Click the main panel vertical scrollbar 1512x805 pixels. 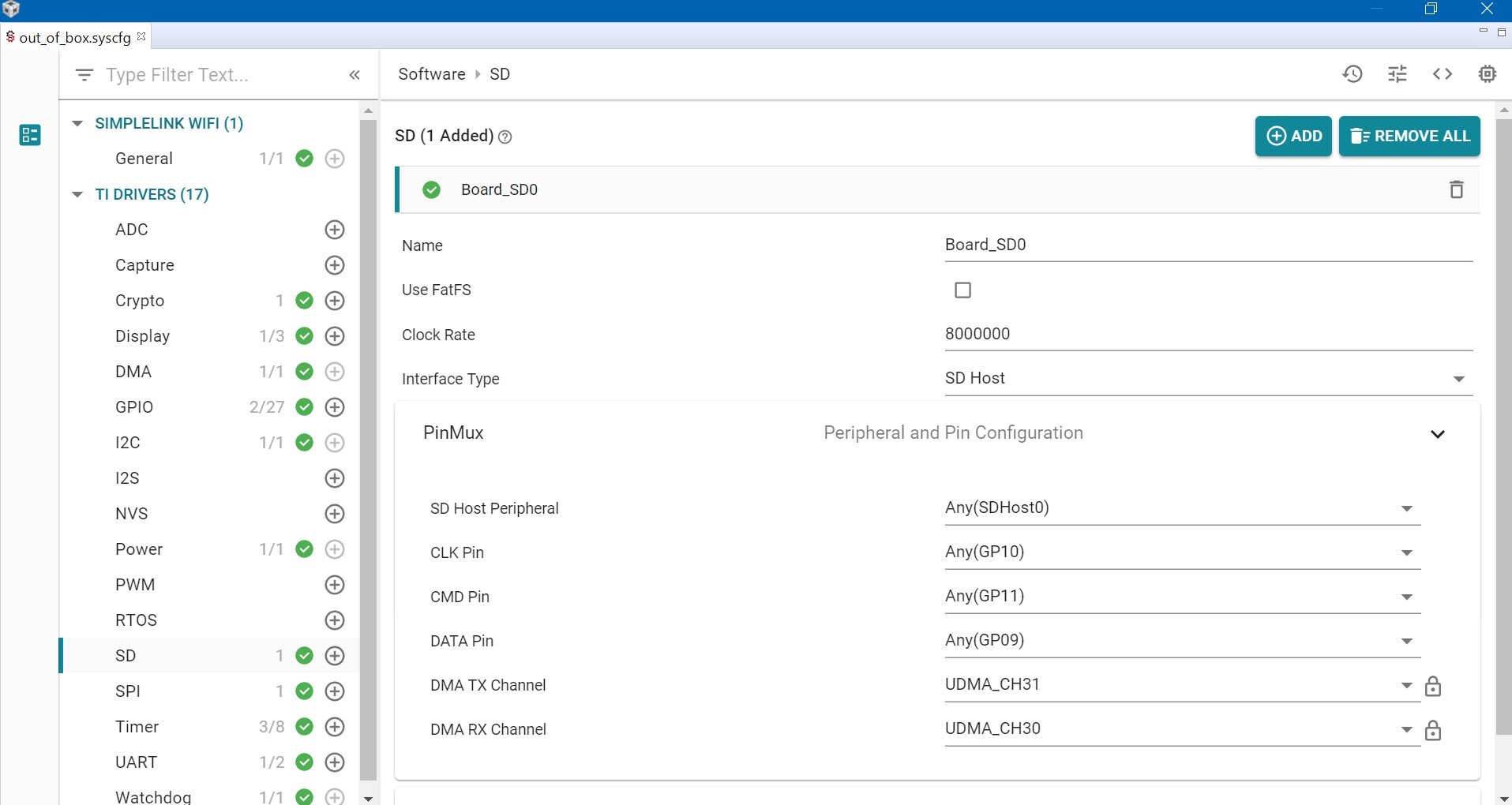(1503, 426)
